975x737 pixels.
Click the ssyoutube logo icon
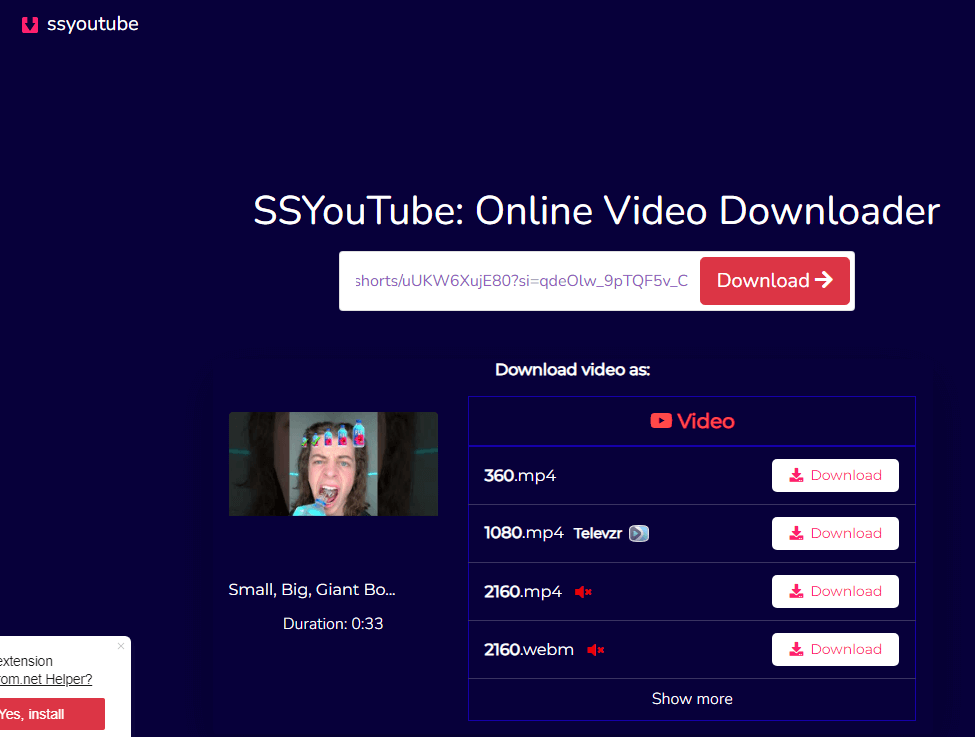[x=30, y=25]
